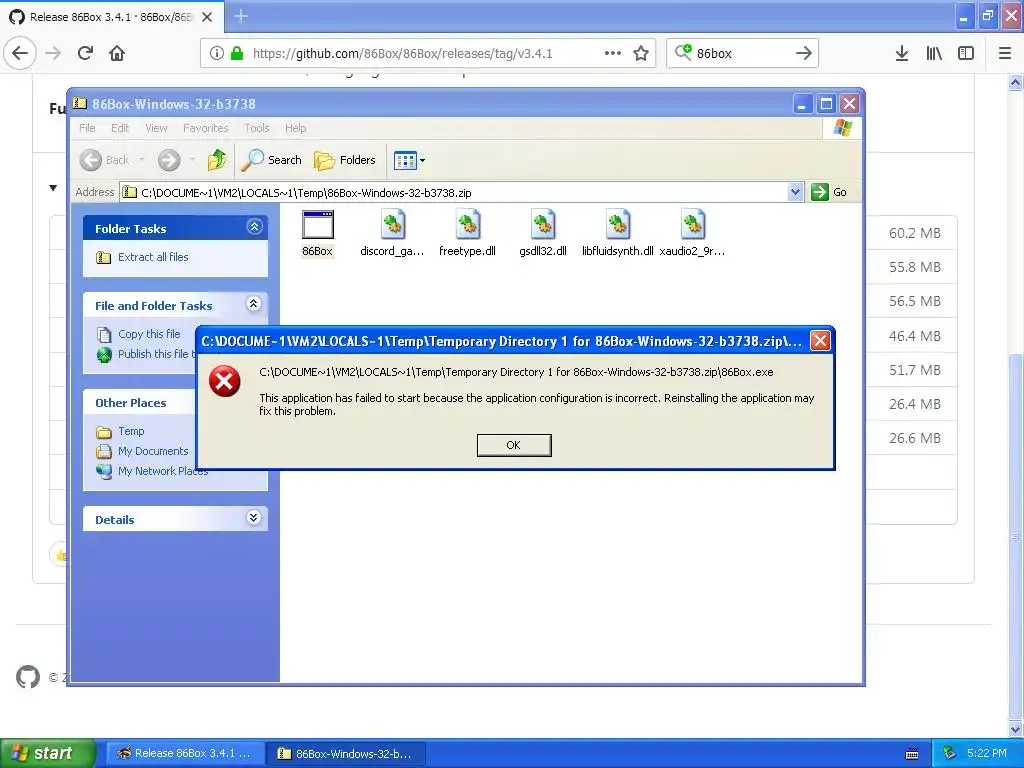Click the system tray safely-remove icon
The width and height of the screenshot is (1024, 768).
950,753
